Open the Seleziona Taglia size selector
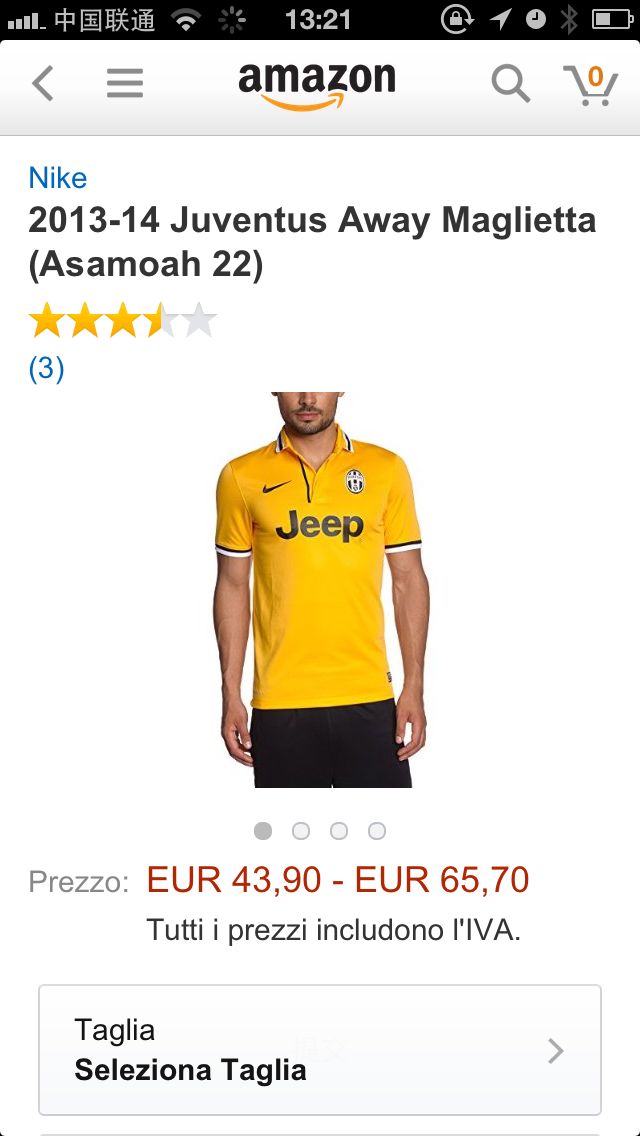Image resolution: width=640 pixels, height=1136 pixels. point(320,1050)
